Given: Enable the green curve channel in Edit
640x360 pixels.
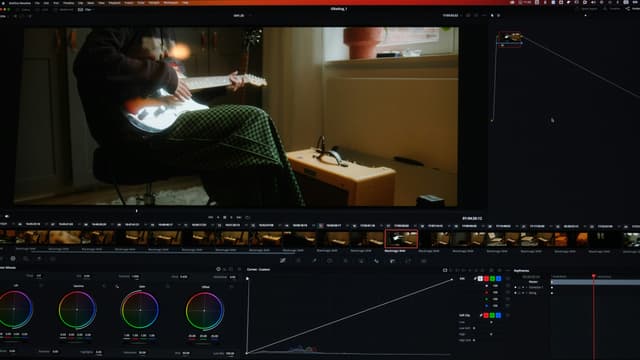Looking at the screenshot, I should 492,278.
